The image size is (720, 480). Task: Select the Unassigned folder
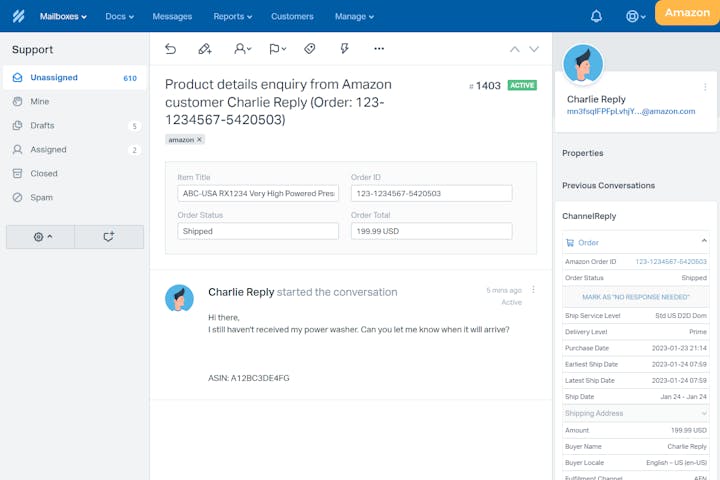[x=54, y=78]
